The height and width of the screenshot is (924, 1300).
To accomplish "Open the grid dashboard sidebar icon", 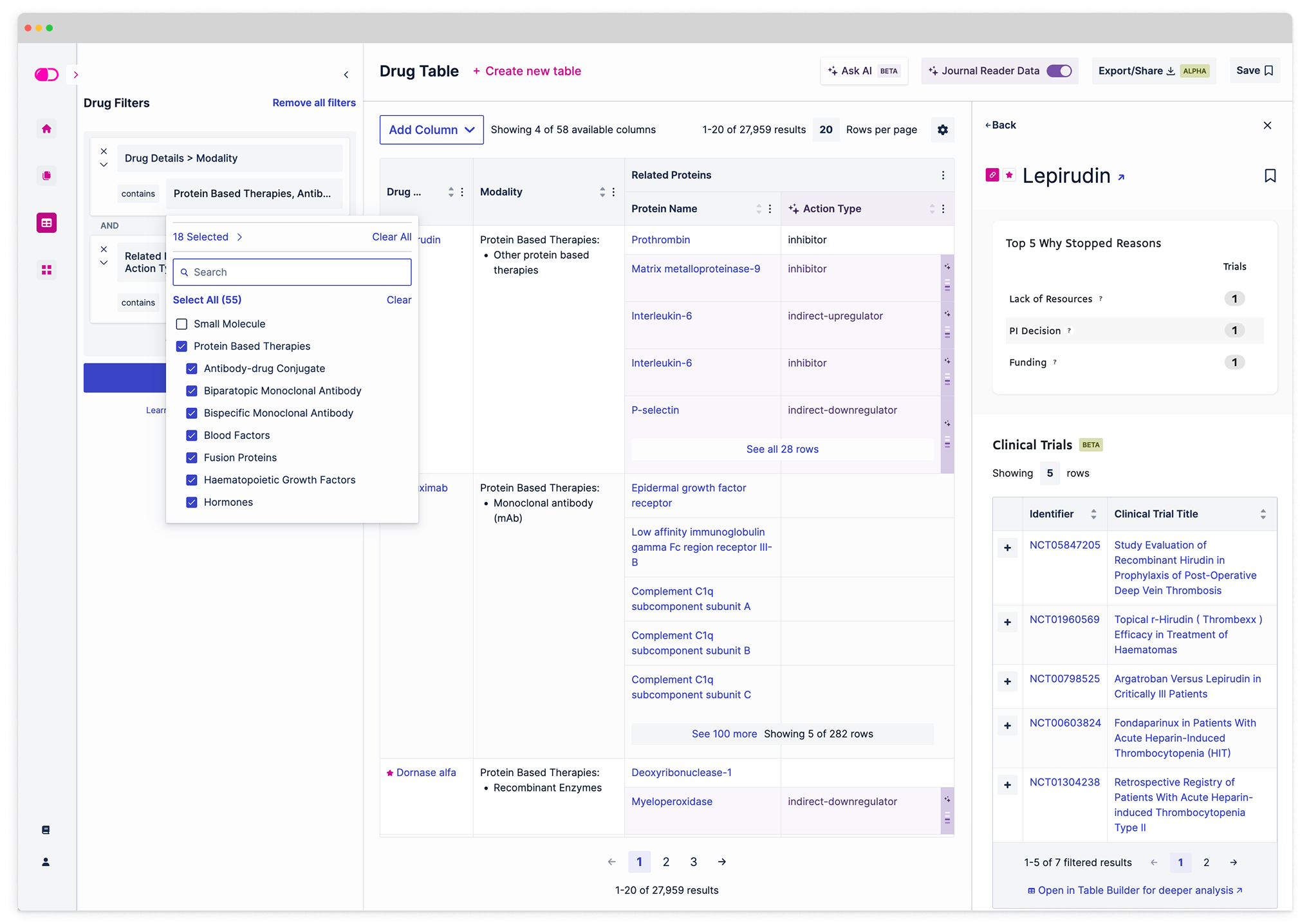I will point(46,270).
